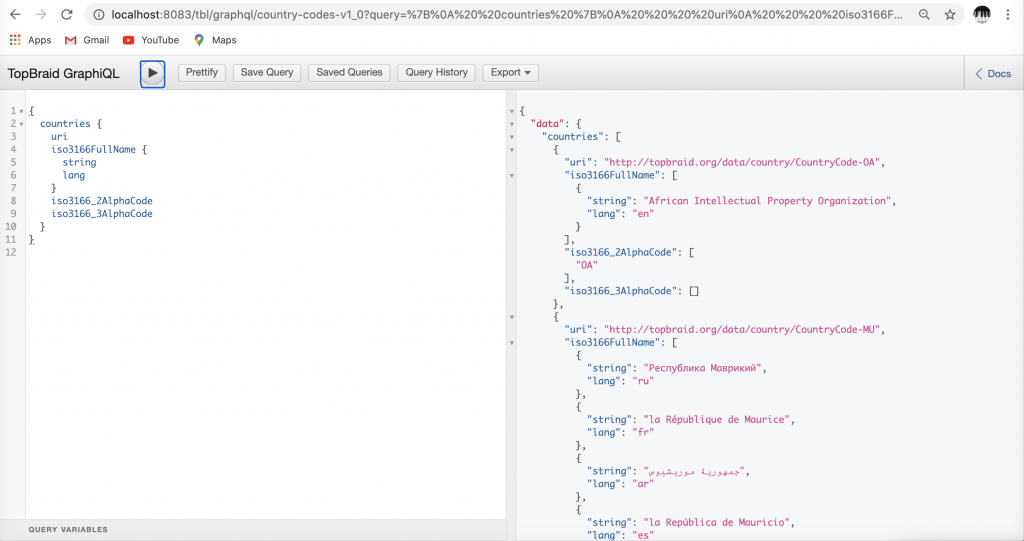The image size is (1024, 541).
Task: Click 'uri' field on query line 3
Action: (x=59, y=137)
